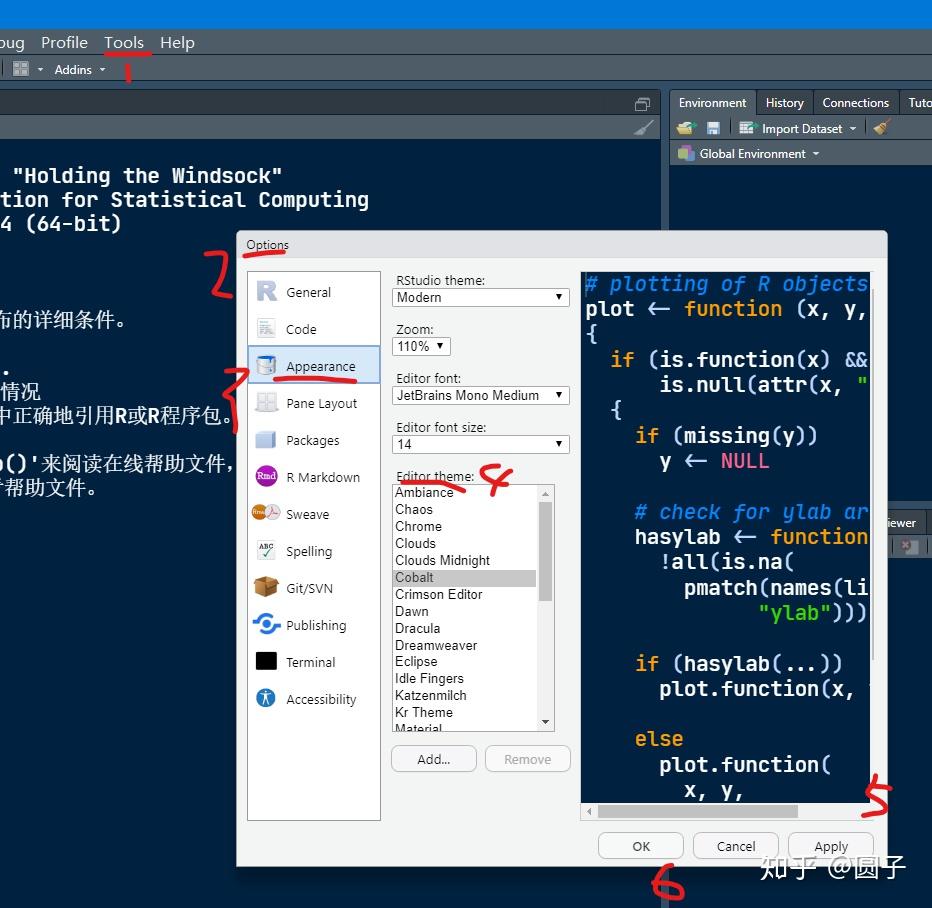Viewport: 932px width, 908px height.
Task: Switch to the History tab
Action: [784, 102]
